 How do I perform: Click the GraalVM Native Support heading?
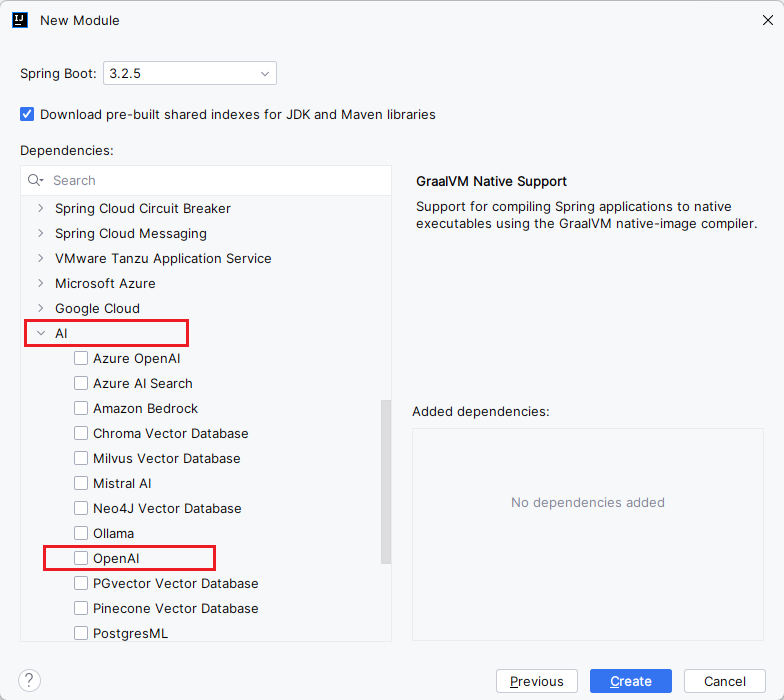[491, 181]
